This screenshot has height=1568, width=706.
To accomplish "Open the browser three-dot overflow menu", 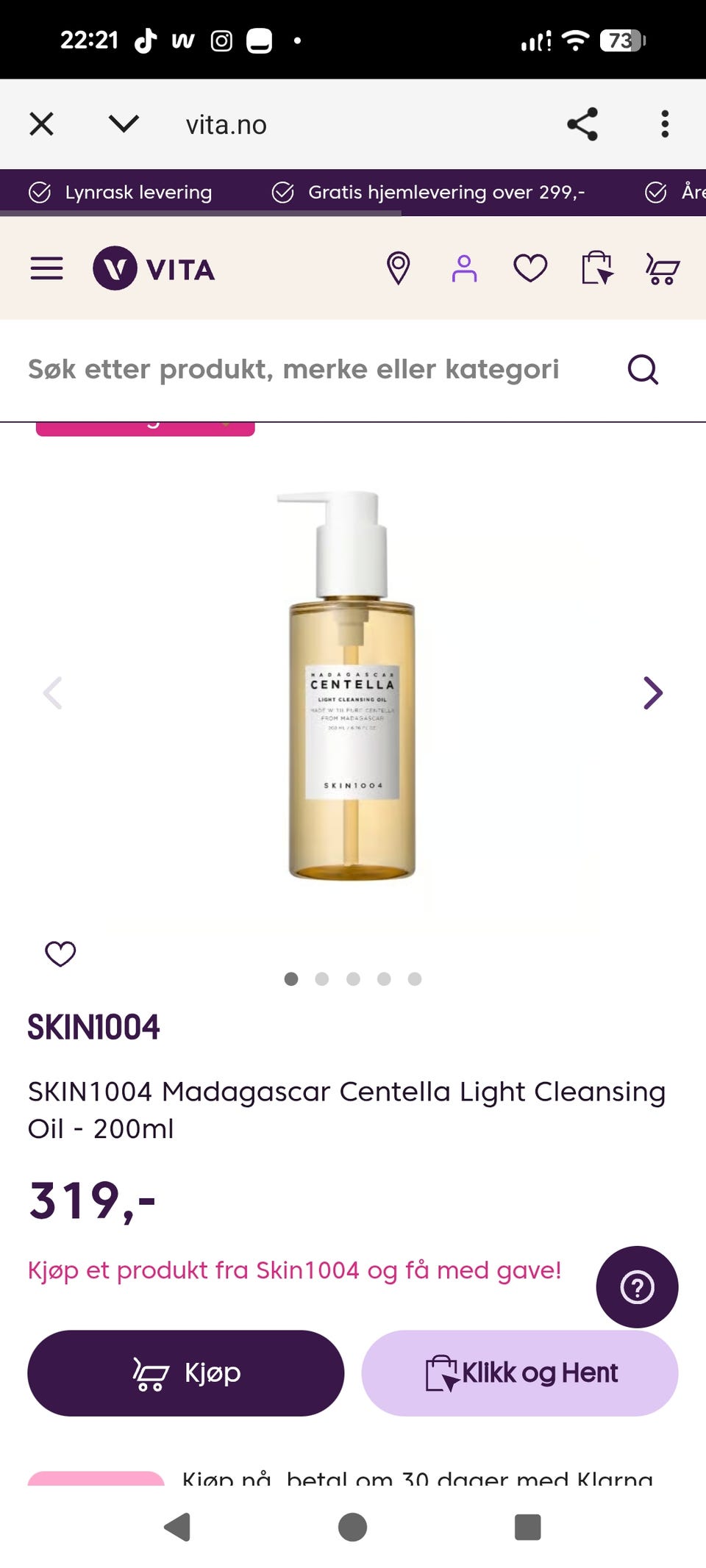I will click(665, 124).
